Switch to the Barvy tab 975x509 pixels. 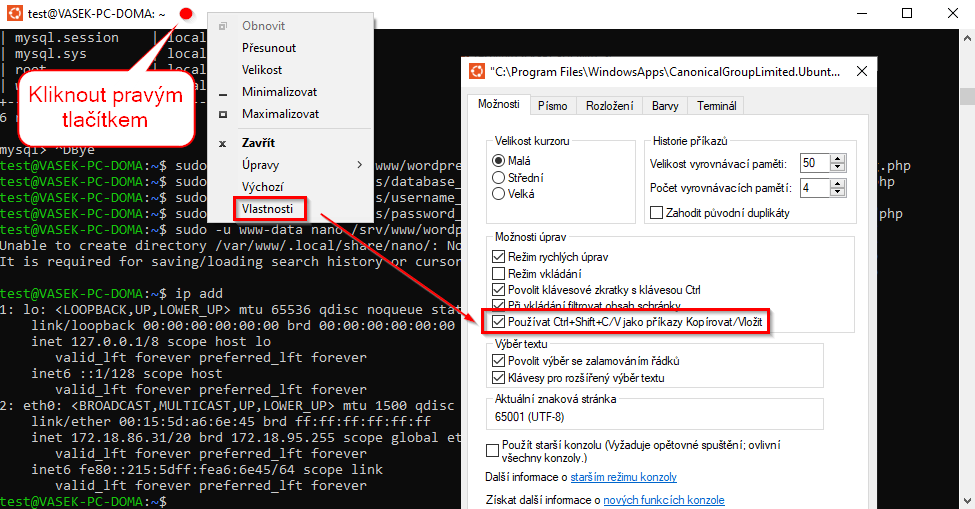click(x=665, y=106)
